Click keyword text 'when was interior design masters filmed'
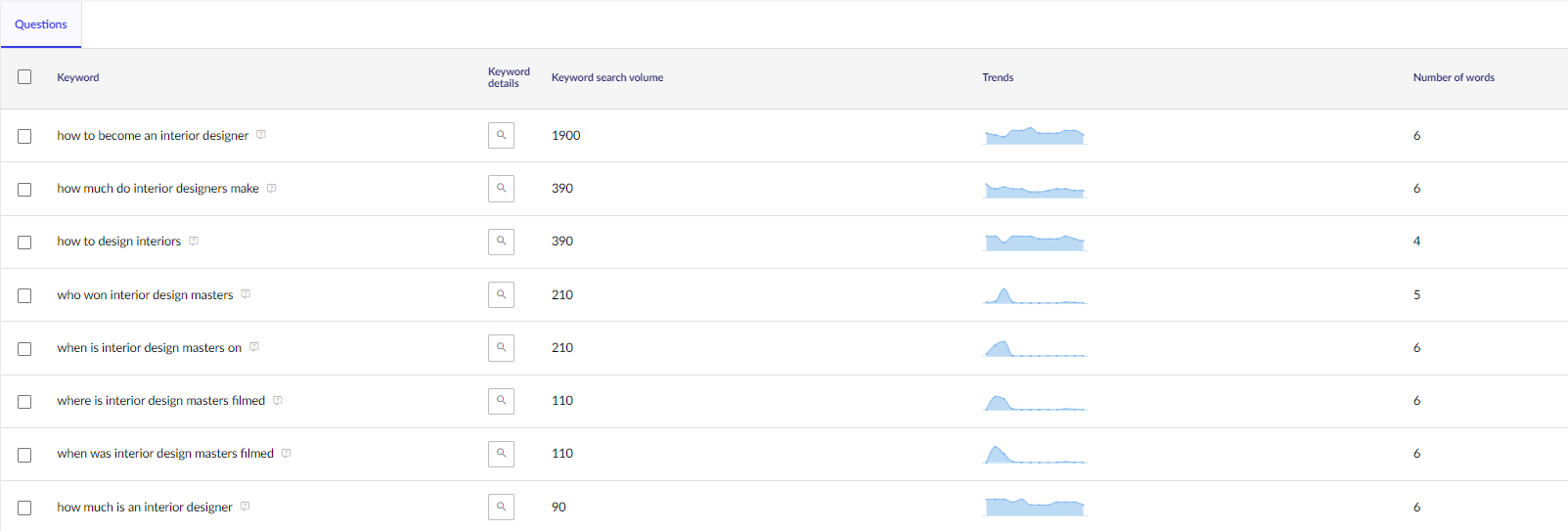This screenshot has width=1568, height=531. [x=165, y=453]
